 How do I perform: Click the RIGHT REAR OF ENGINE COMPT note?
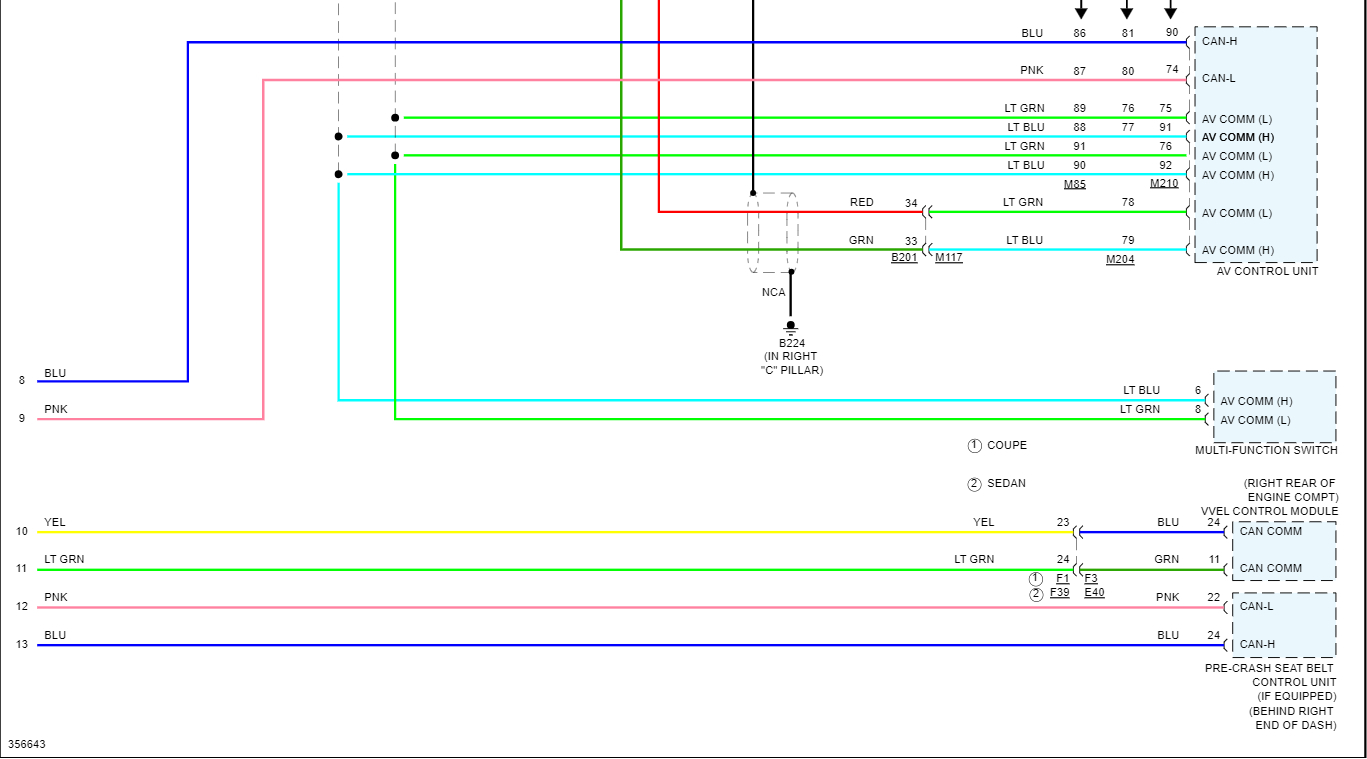tap(1290, 491)
